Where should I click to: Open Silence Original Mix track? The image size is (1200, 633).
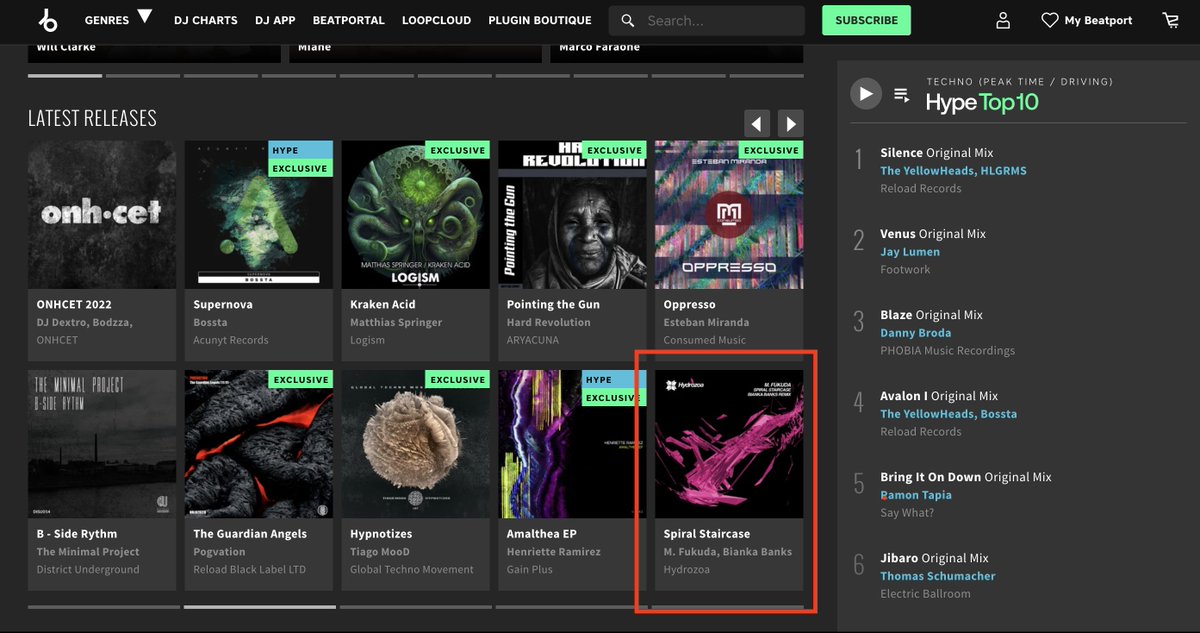click(x=937, y=153)
